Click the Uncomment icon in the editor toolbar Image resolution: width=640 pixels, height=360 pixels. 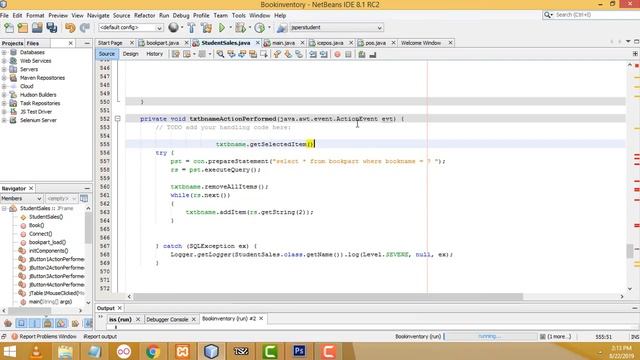click(373, 54)
